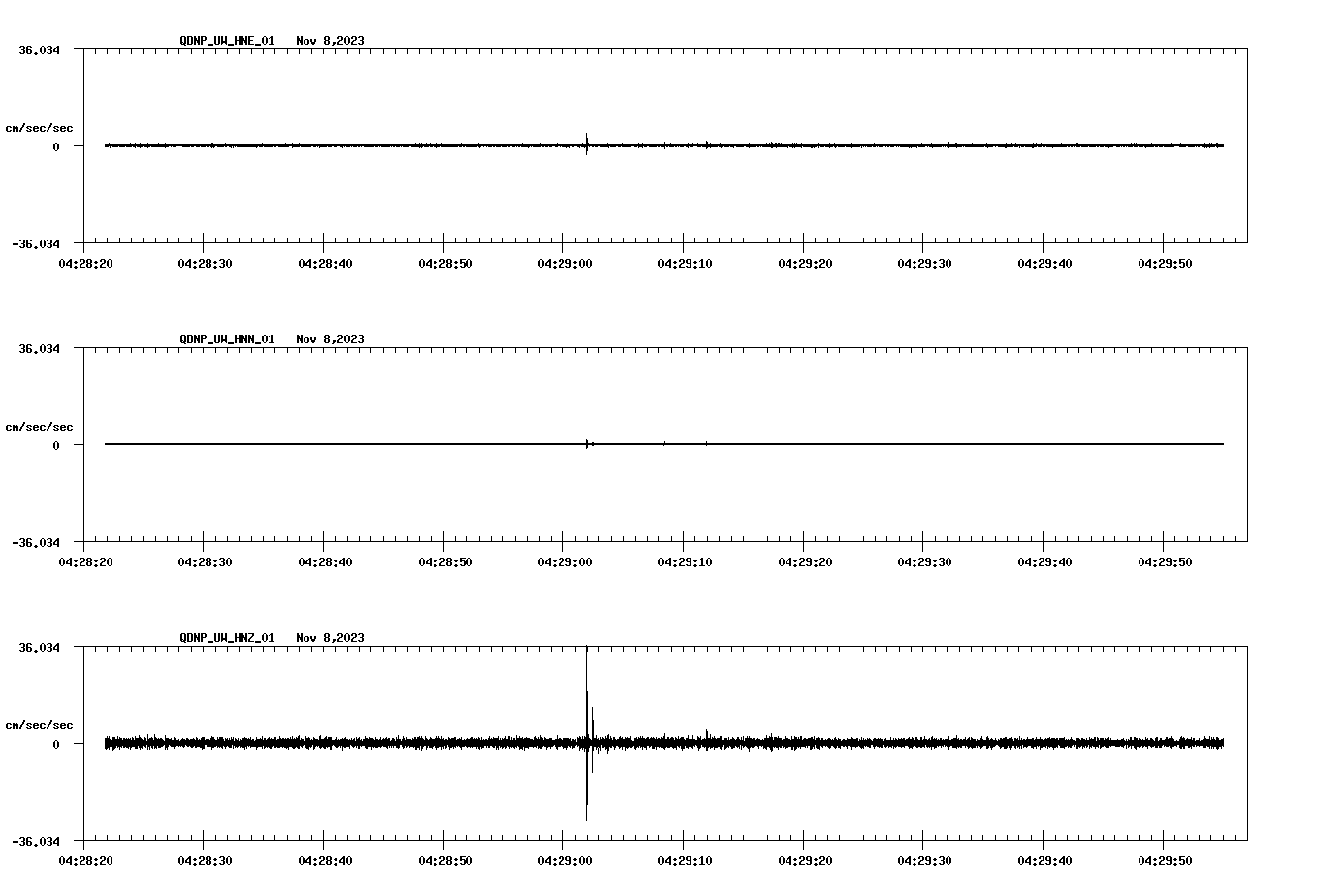Screen dimensions: 1317x896
Task: Select the QDNP_UW_HNN_01 channel title
Action: [x=227, y=339]
